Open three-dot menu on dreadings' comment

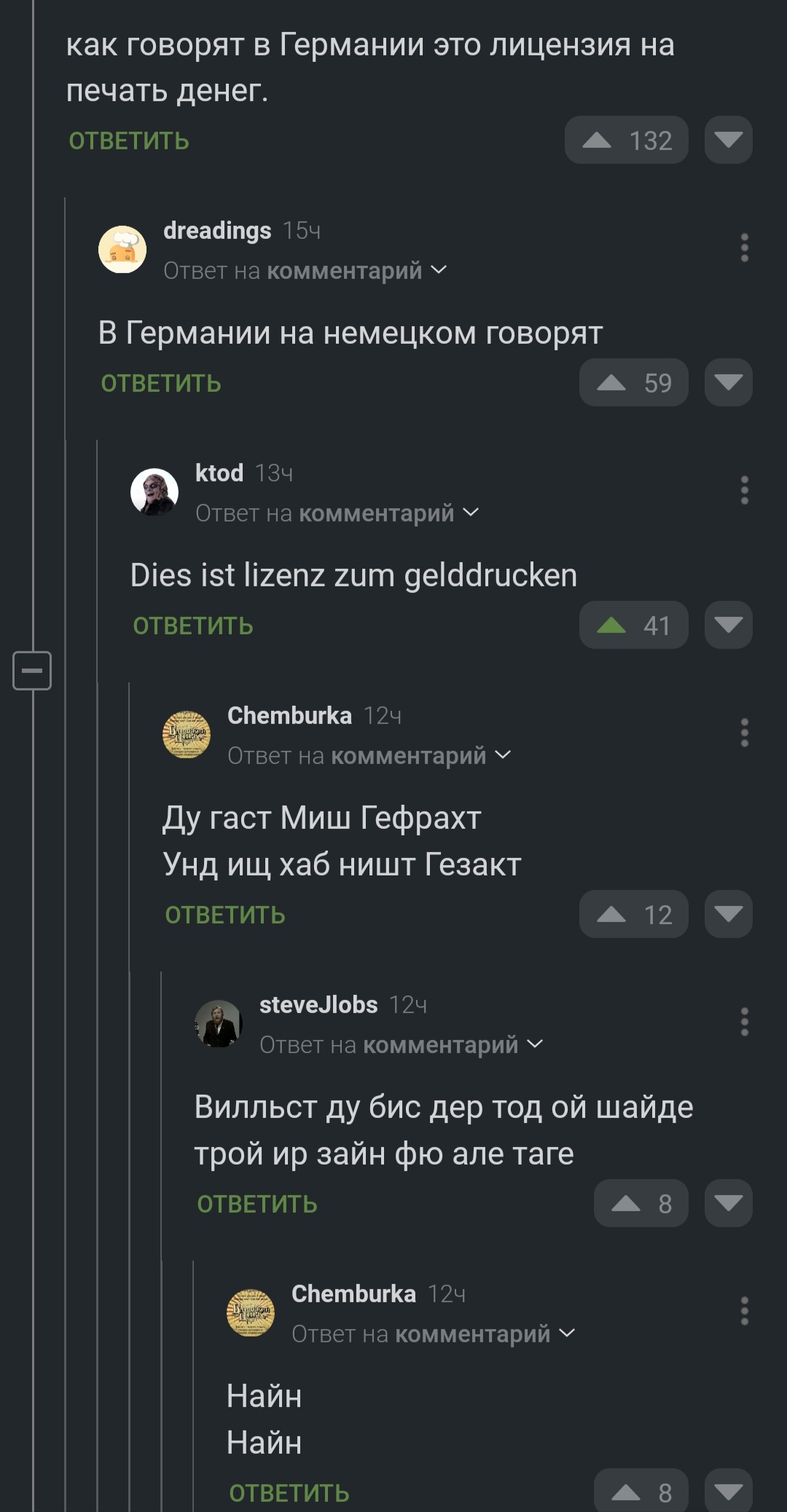pos(744,248)
